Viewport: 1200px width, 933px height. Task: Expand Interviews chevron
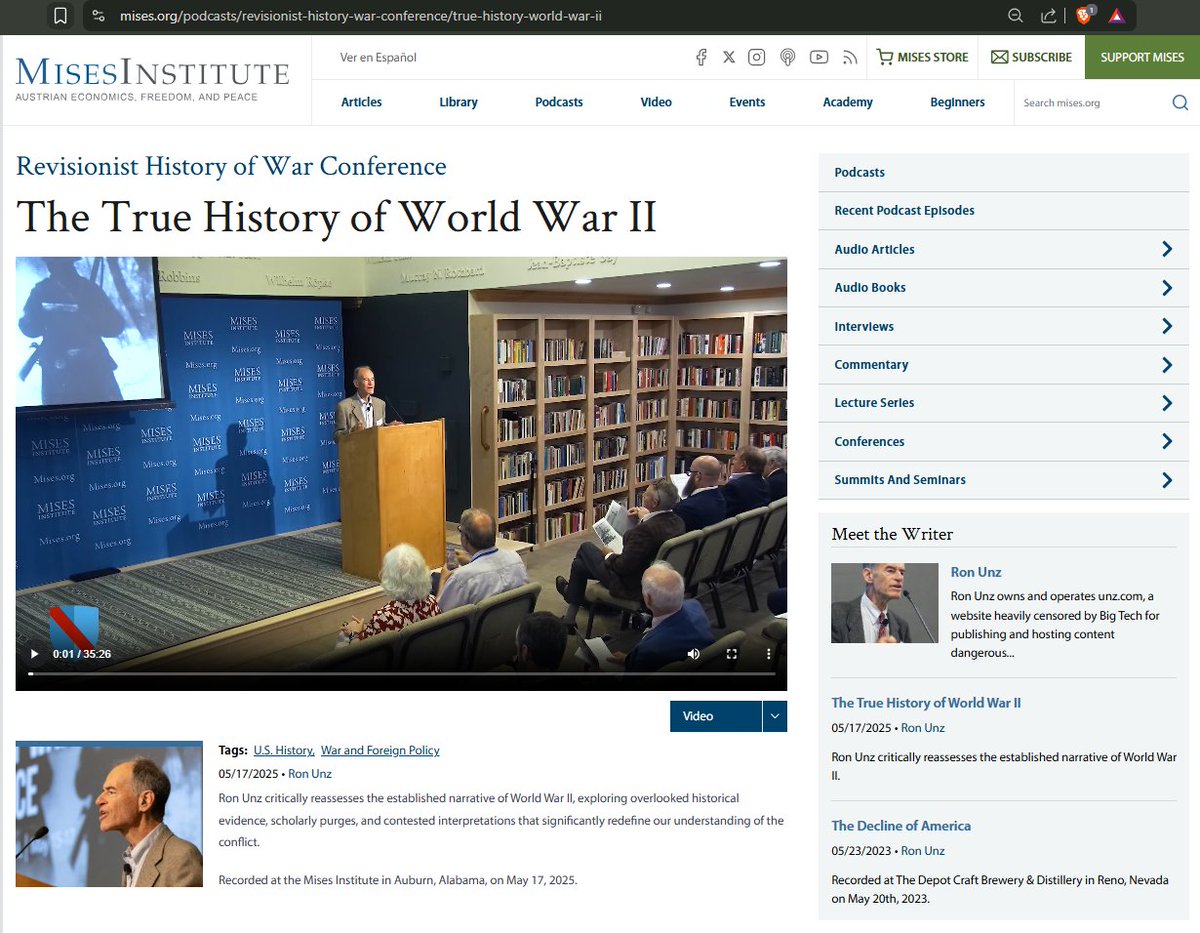click(1167, 326)
